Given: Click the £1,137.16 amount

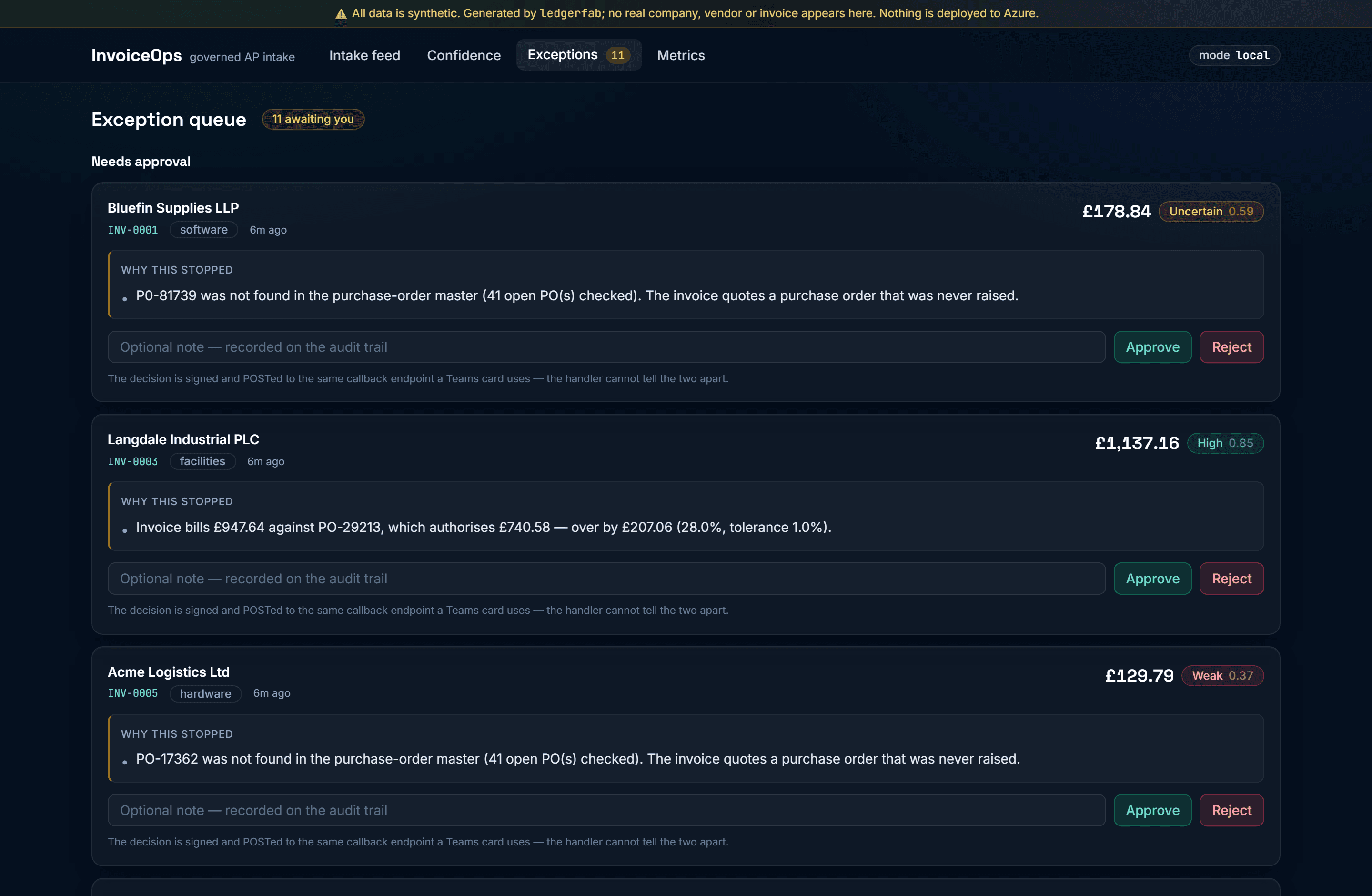Looking at the screenshot, I should pyautogui.click(x=1137, y=443).
